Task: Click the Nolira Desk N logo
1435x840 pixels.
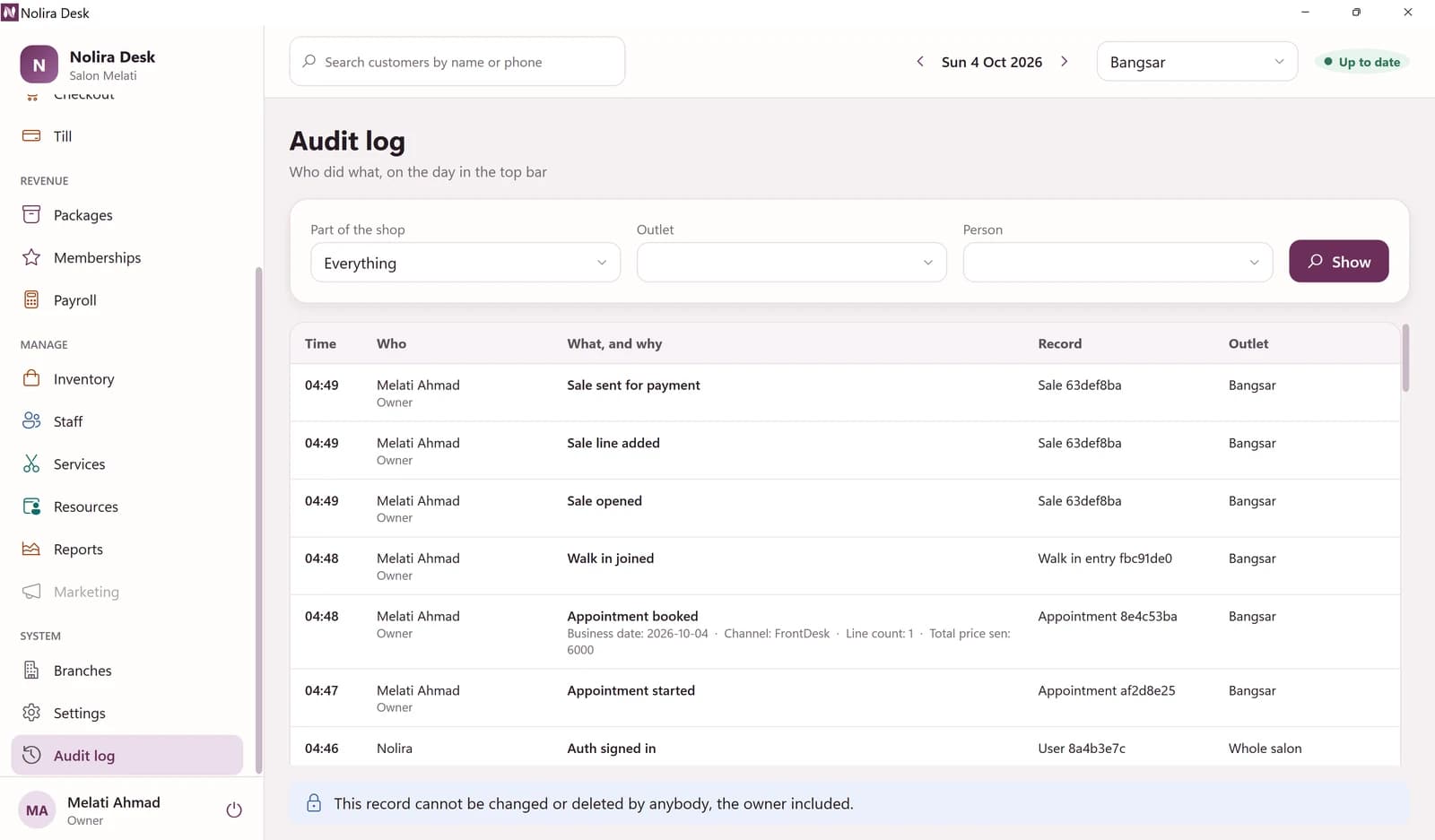Action: (x=39, y=65)
